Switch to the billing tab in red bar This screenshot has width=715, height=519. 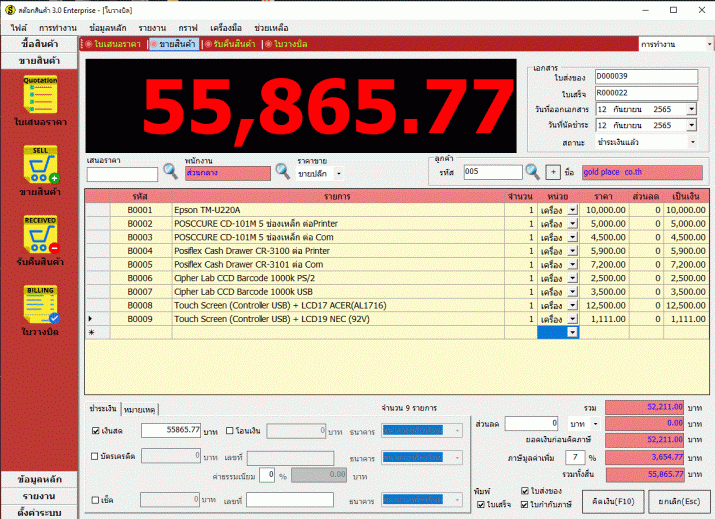point(286,44)
